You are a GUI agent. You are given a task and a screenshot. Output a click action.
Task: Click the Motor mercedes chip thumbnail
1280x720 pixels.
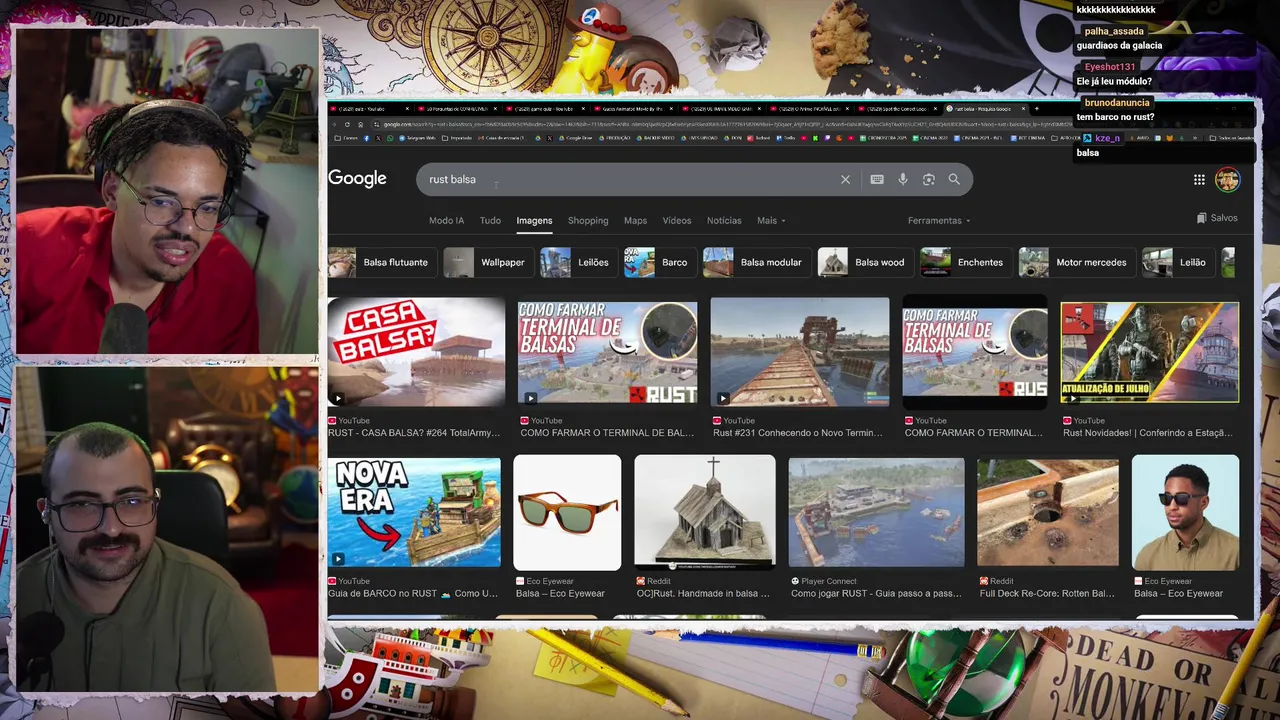(1034, 262)
